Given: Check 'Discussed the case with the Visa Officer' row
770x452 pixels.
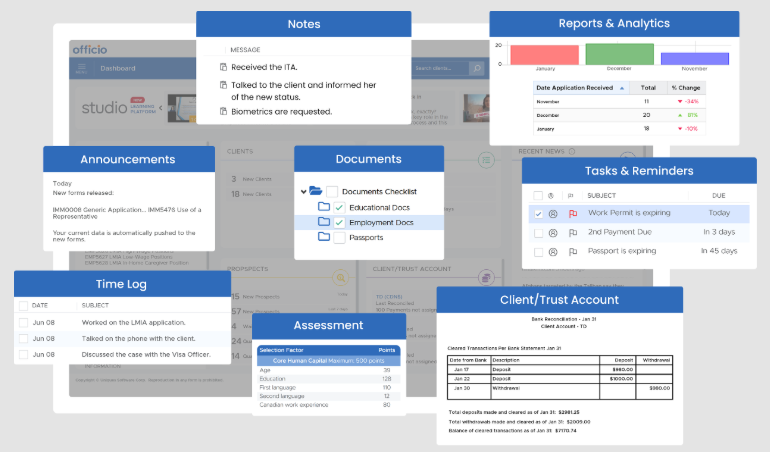Looking at the screenshot, I should pyautogui.click(x=23, y=354).
